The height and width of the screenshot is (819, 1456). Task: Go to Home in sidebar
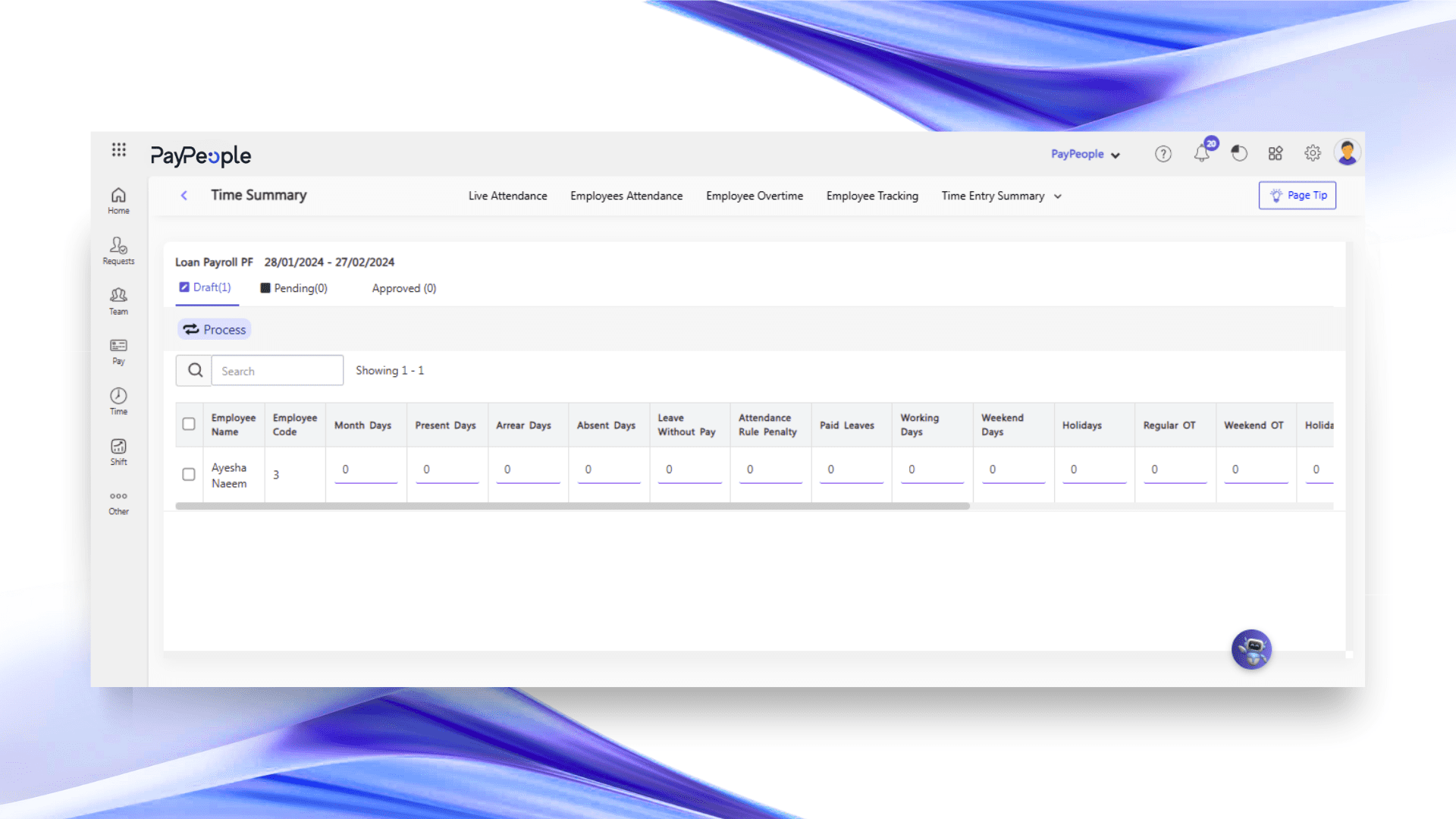coord(118,200)
